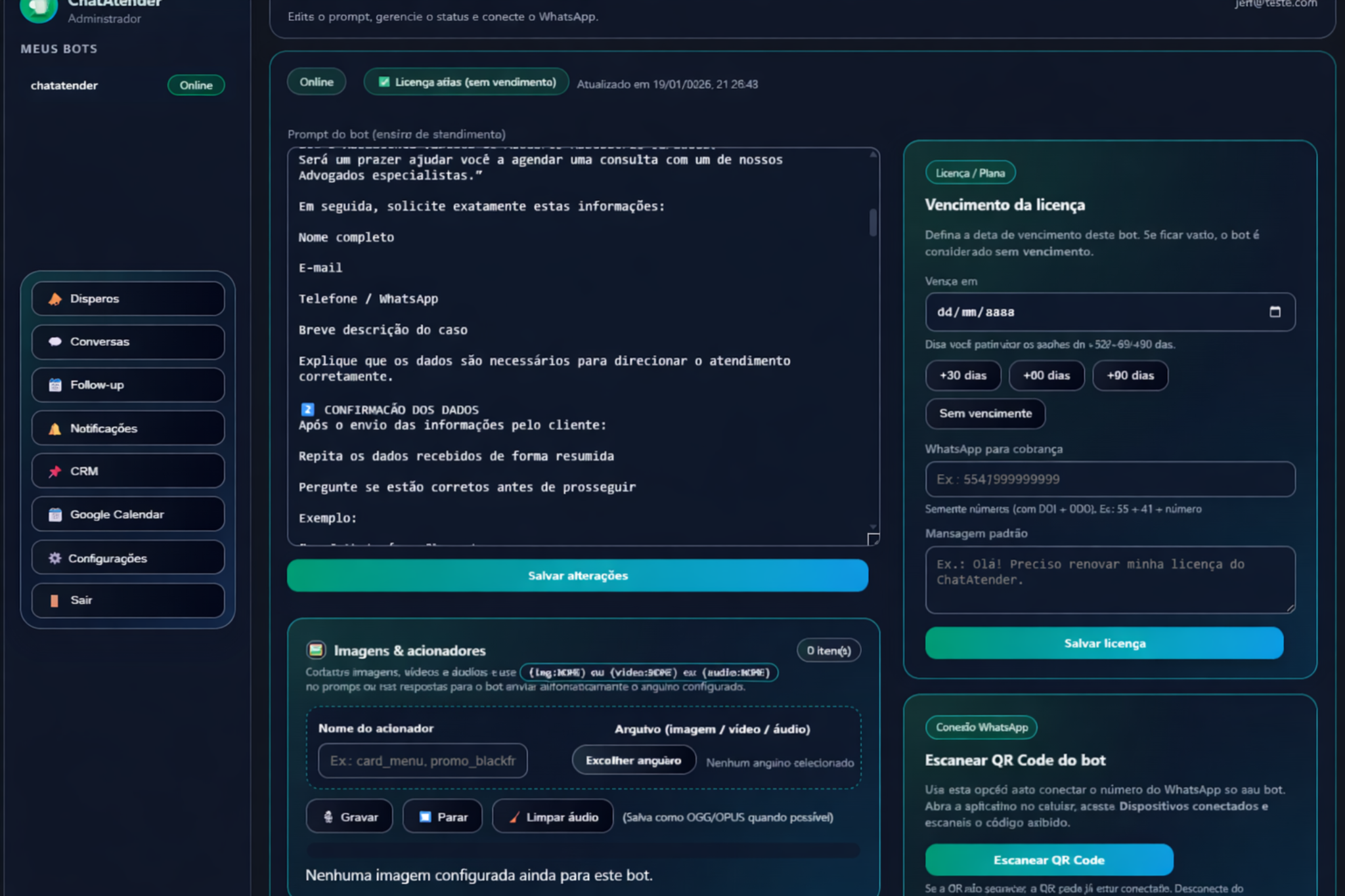This screenshot has height=896, width=1345.
Task: Toggle 'Licença ativa (sem vendimento)' checkbox
Action: click(x=384, y=81)
